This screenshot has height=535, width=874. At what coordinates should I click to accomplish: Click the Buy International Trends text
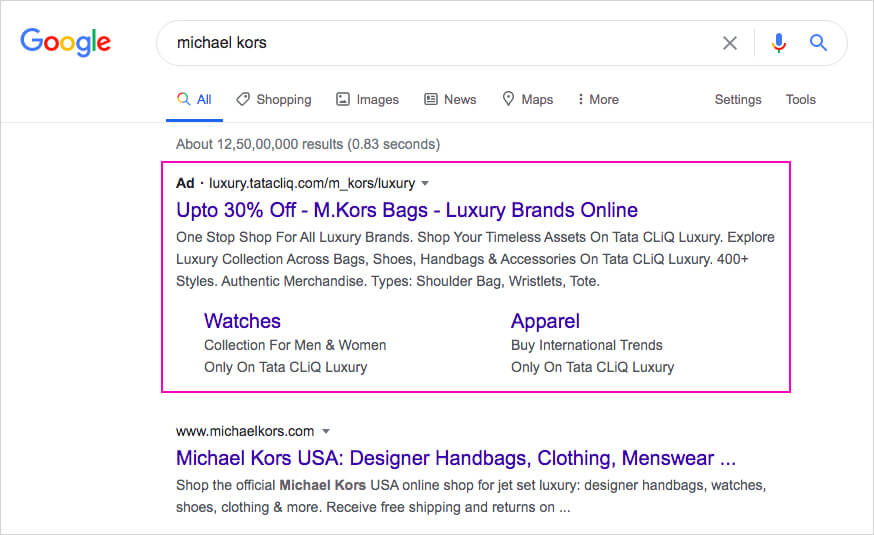point(587,346)
